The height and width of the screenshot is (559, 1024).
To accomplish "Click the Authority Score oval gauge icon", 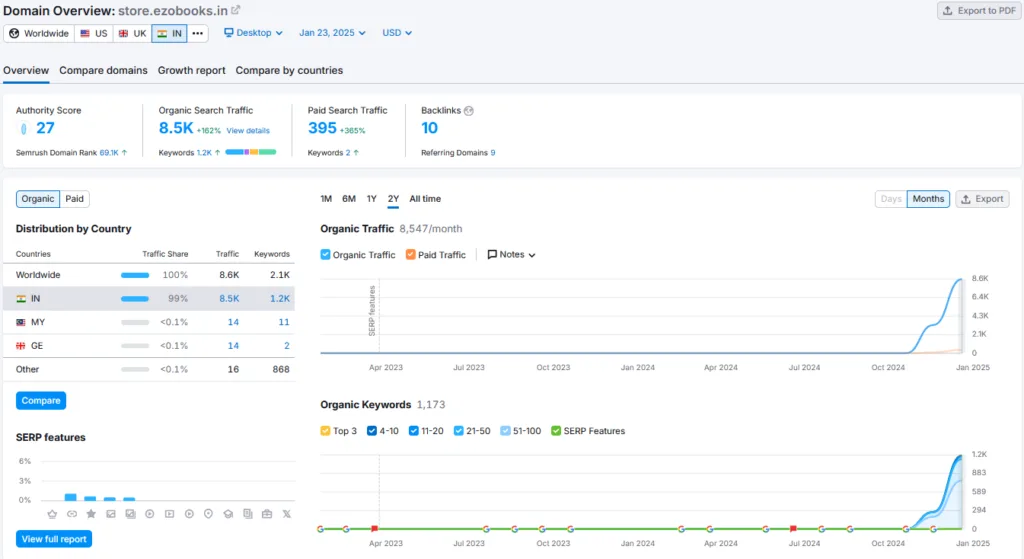I will click(24, 129).
